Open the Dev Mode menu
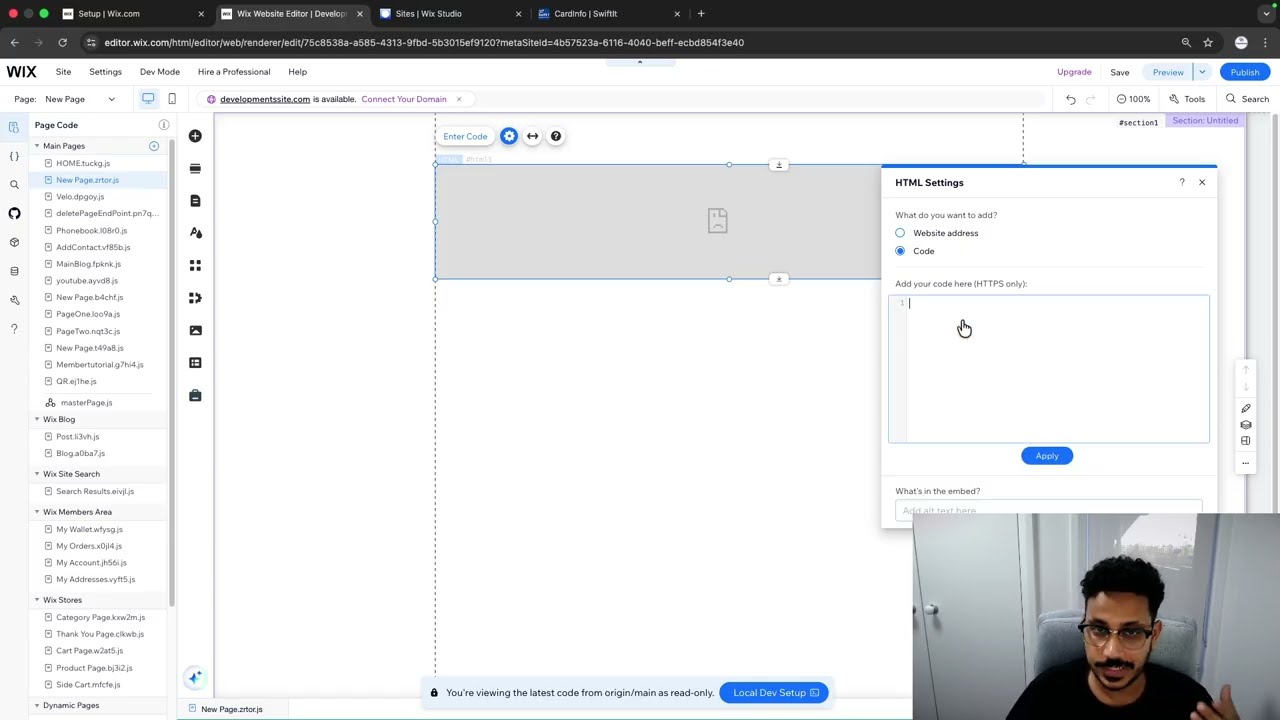This screenshot has width=1280, height=720. [x=160, y=72]
